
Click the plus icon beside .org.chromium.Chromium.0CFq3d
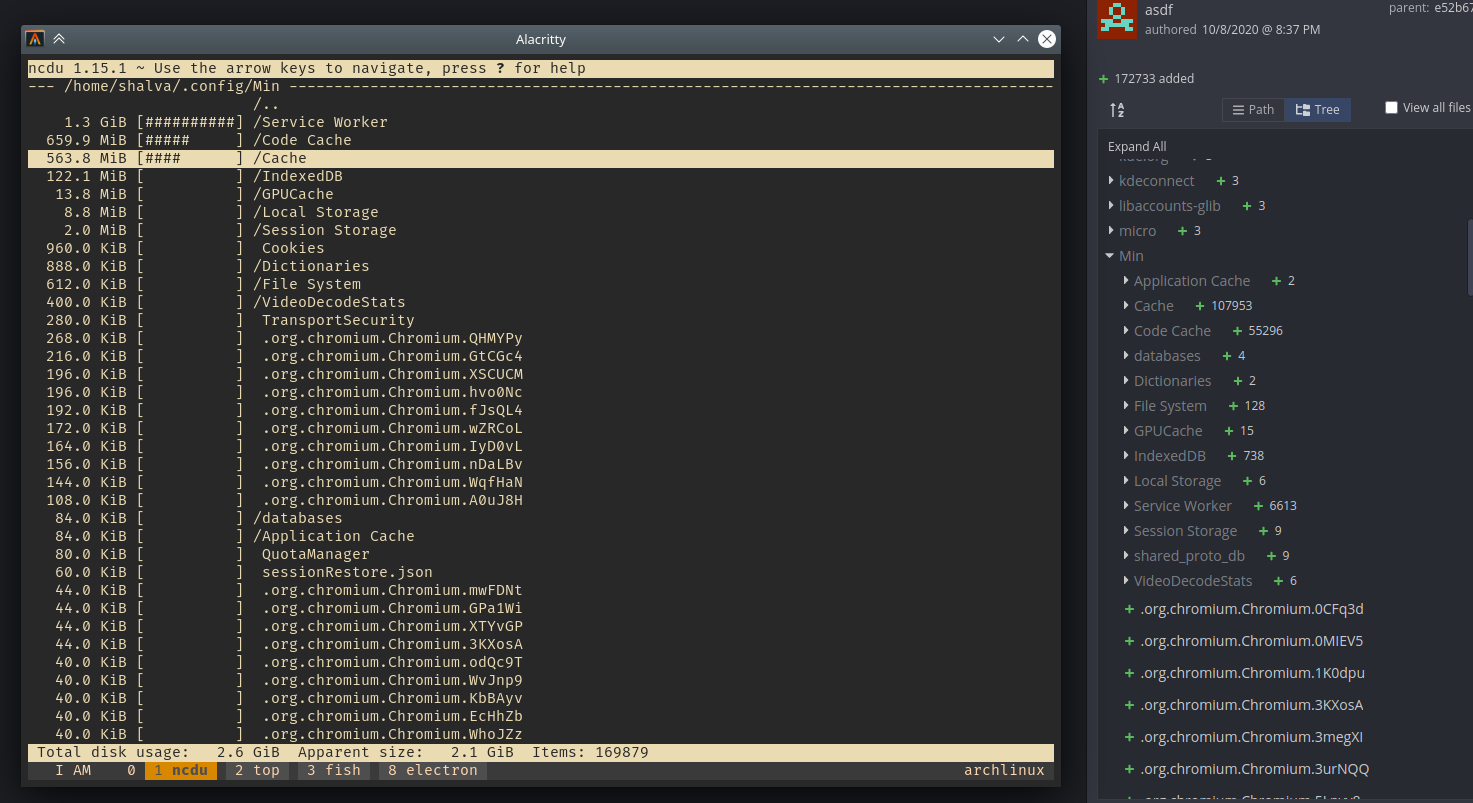(x=1128, y=608)
